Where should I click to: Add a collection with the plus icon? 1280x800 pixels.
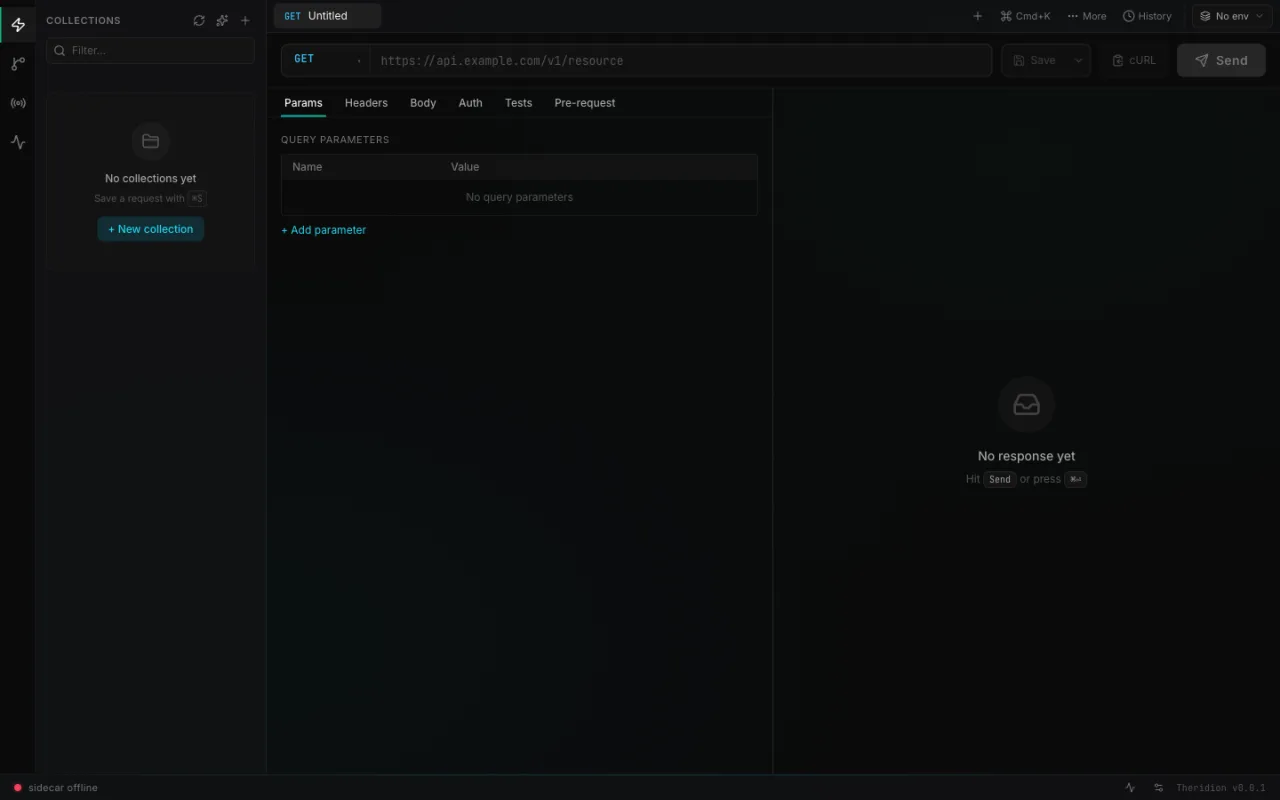(x=245, y=20)
